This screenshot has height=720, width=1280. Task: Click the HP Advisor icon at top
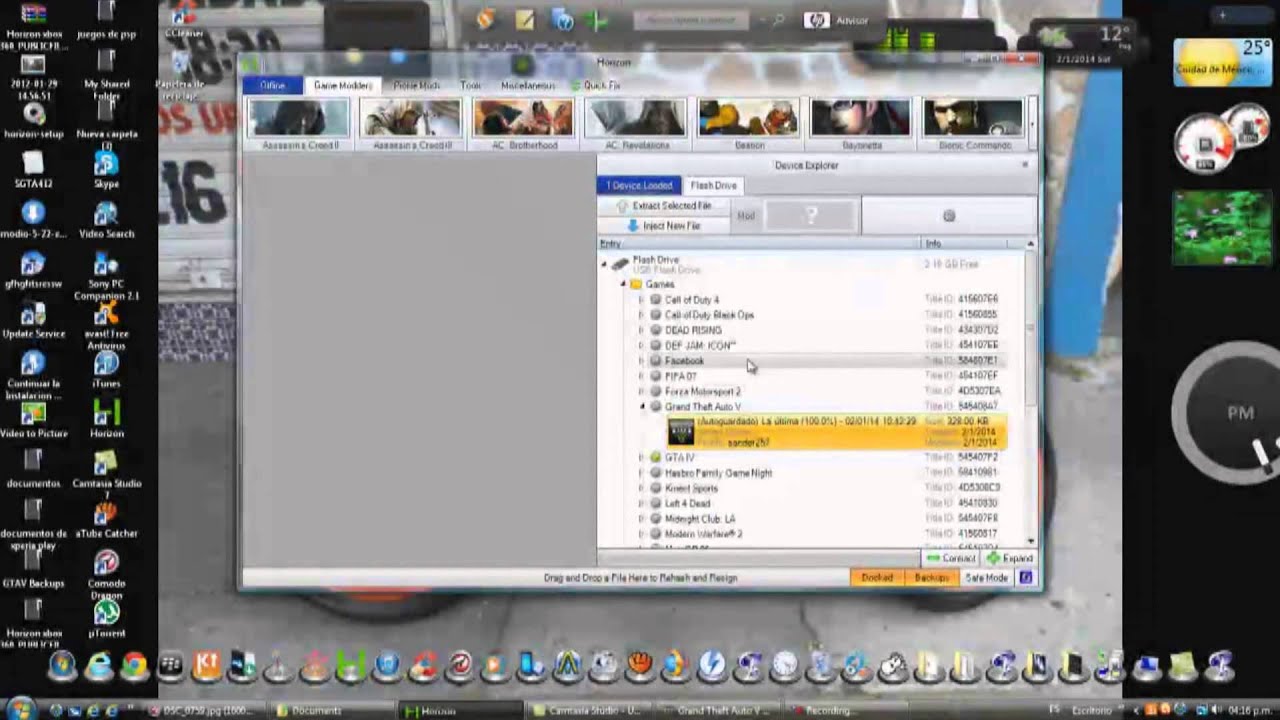click(817, 20)
